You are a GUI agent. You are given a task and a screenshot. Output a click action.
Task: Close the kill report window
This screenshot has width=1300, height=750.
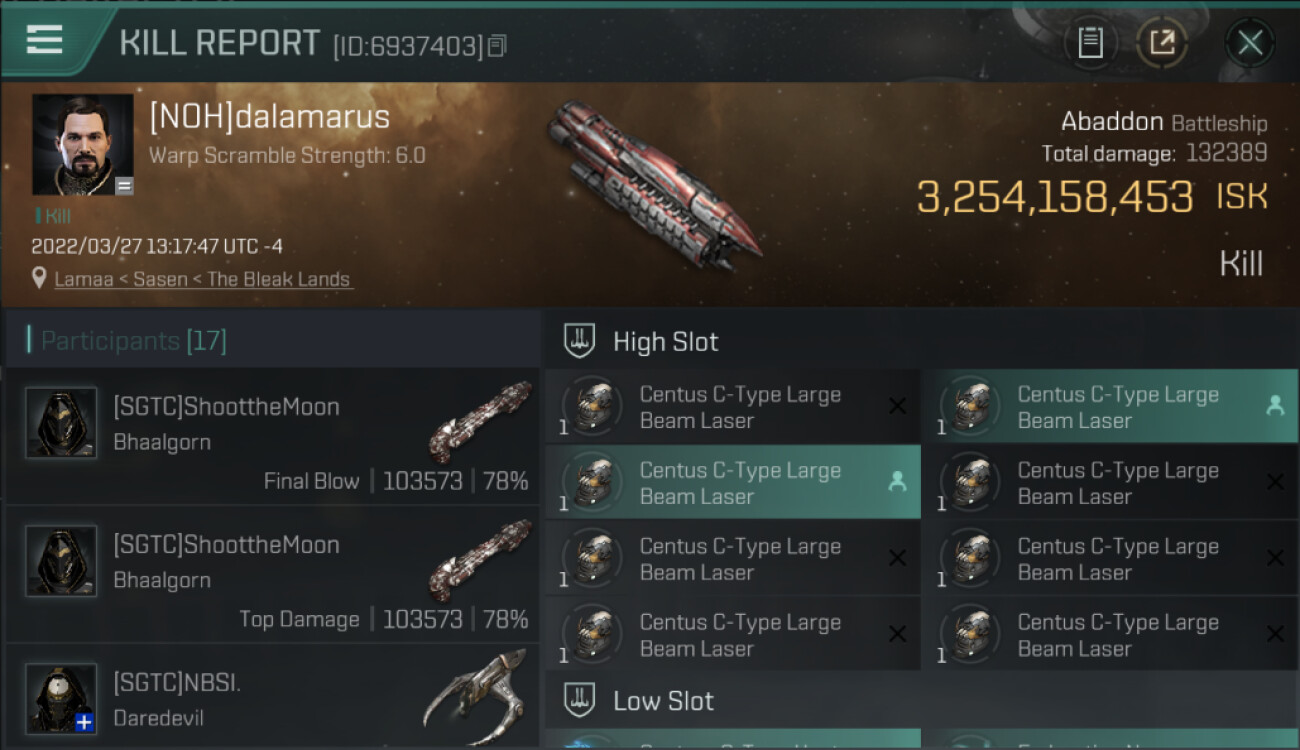[1249, 43]
